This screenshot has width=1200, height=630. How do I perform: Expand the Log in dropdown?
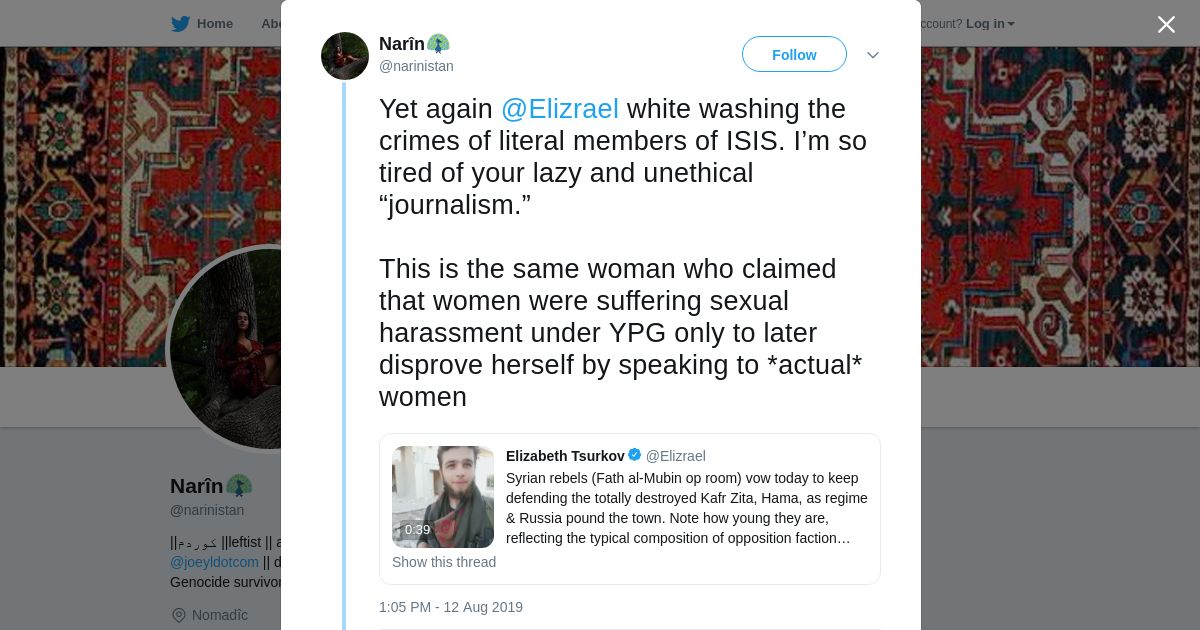[989, 24]
